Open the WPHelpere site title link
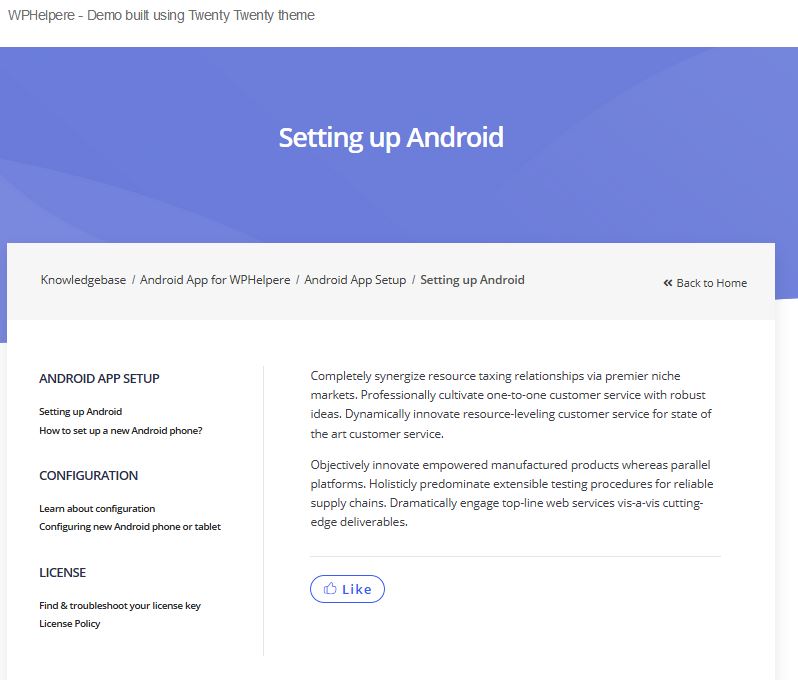 pos(161,15)
